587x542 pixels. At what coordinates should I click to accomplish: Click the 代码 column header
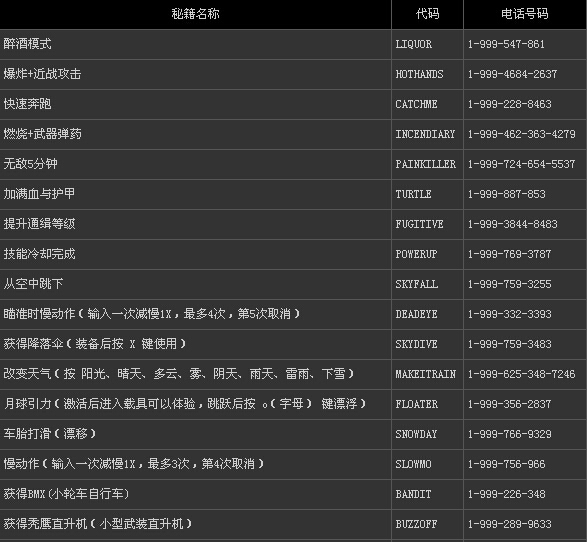point(427,14)
